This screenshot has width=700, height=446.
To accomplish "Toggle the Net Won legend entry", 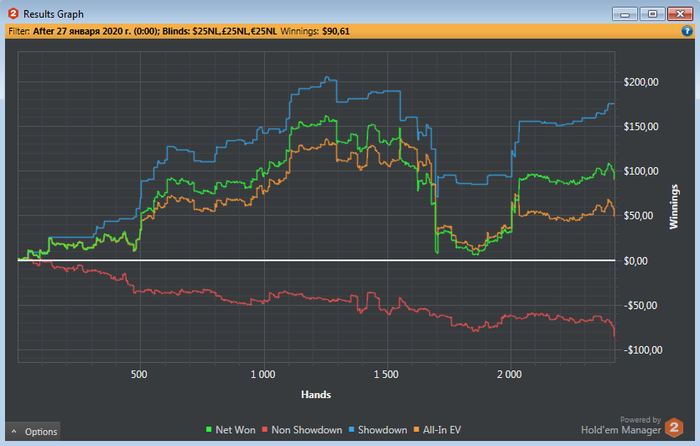I will click(230, 430).
